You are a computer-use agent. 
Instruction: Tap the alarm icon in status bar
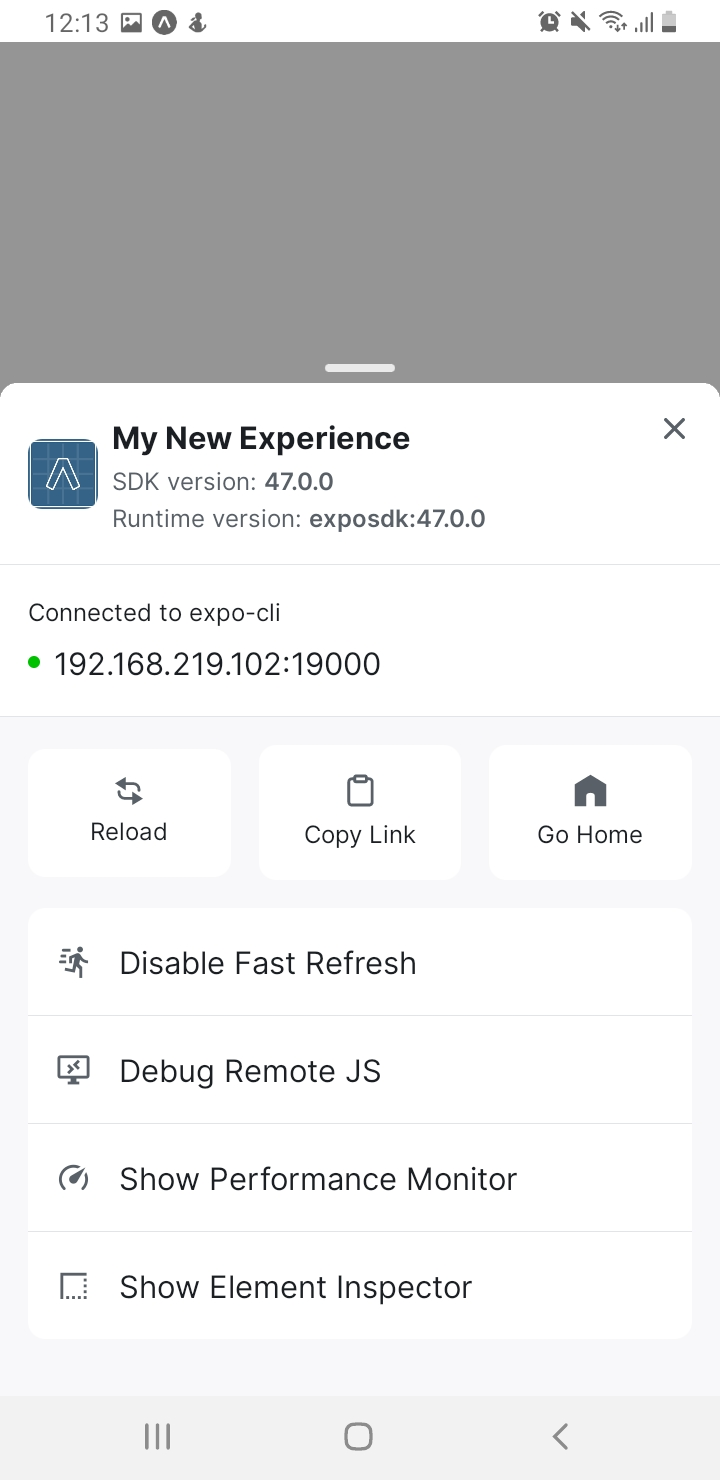point(549,21)
